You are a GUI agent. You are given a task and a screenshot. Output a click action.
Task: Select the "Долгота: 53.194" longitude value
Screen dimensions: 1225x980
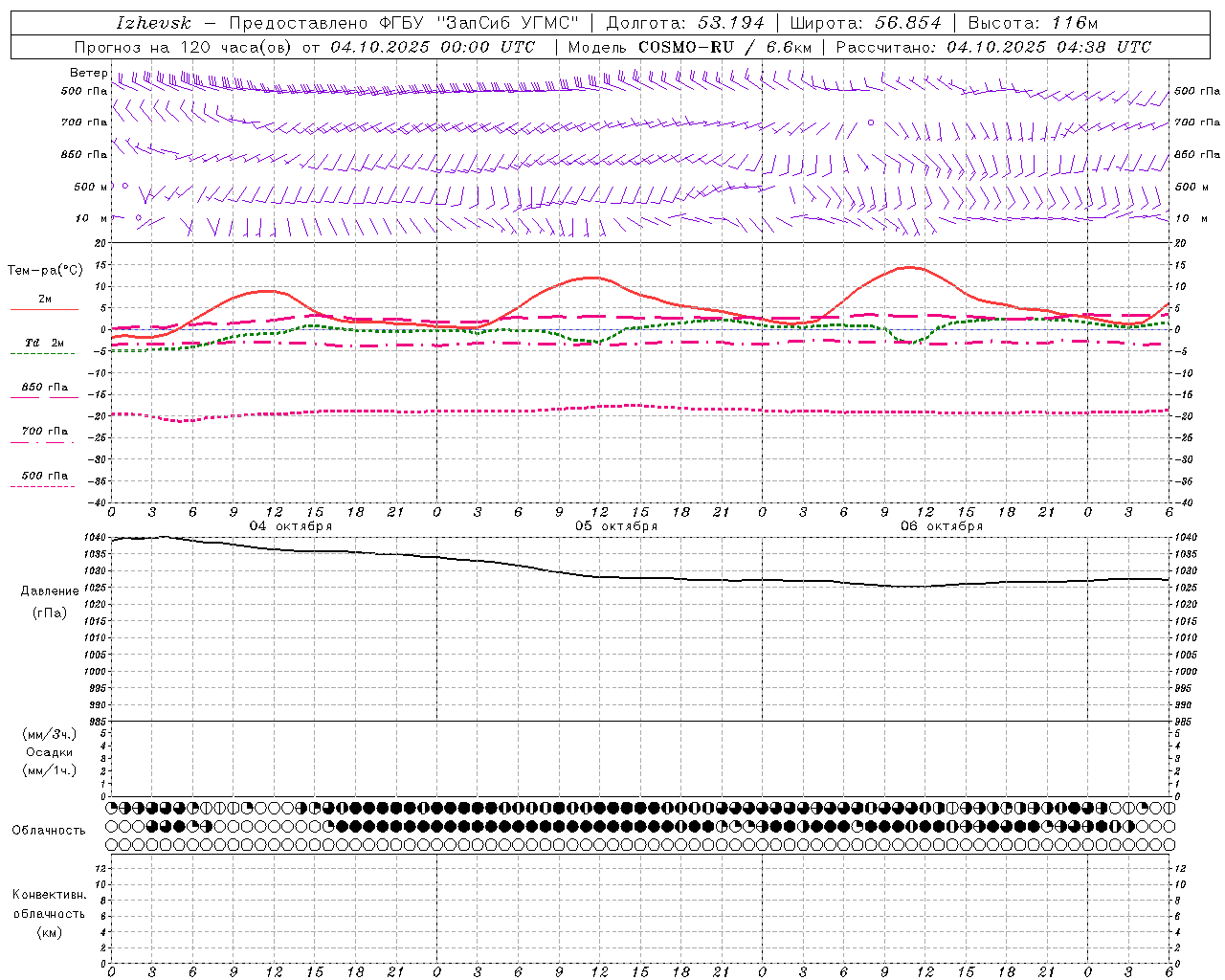coord(685,23)
